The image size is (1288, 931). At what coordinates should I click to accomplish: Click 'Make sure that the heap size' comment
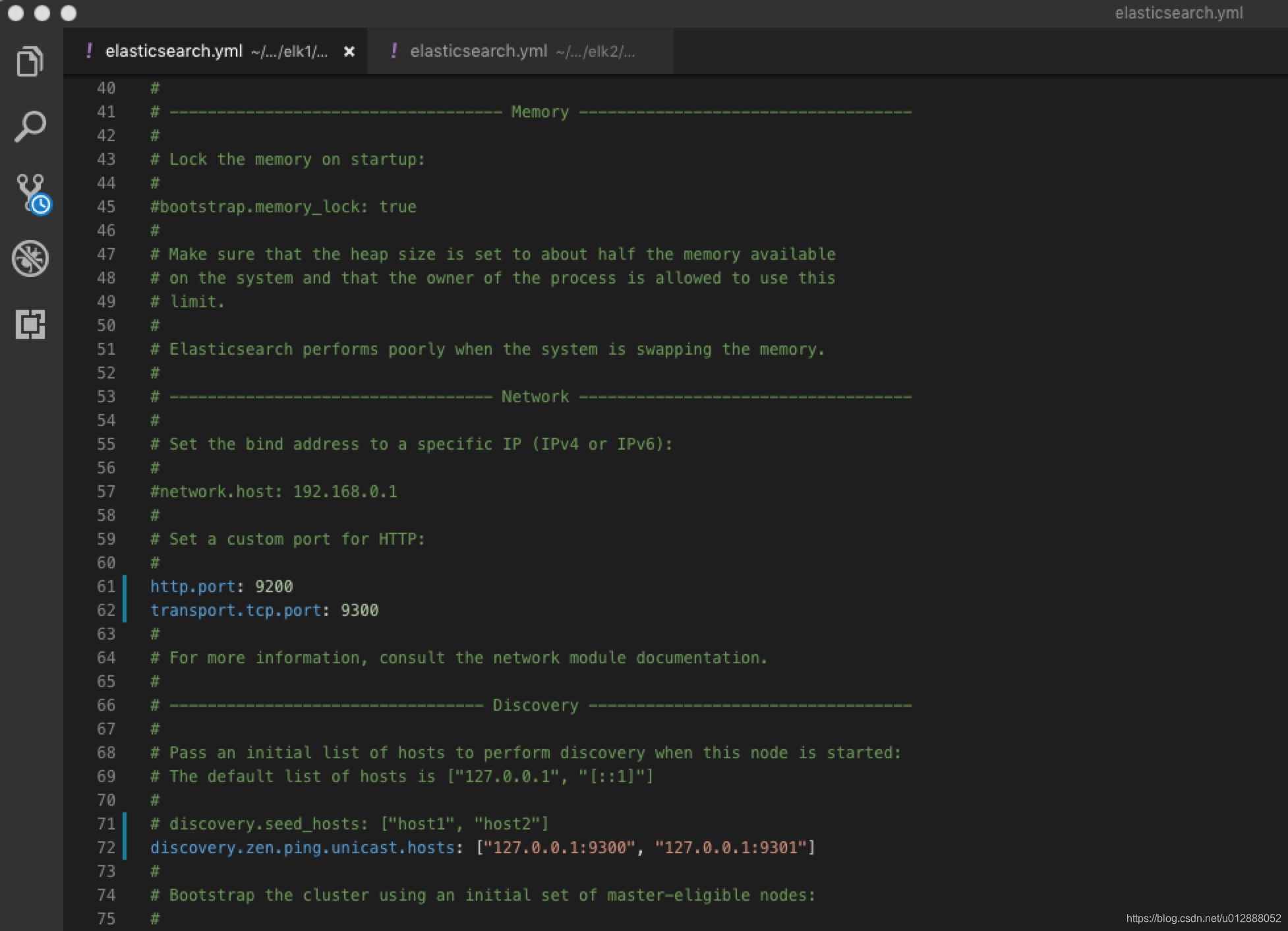tap(493, 254)
